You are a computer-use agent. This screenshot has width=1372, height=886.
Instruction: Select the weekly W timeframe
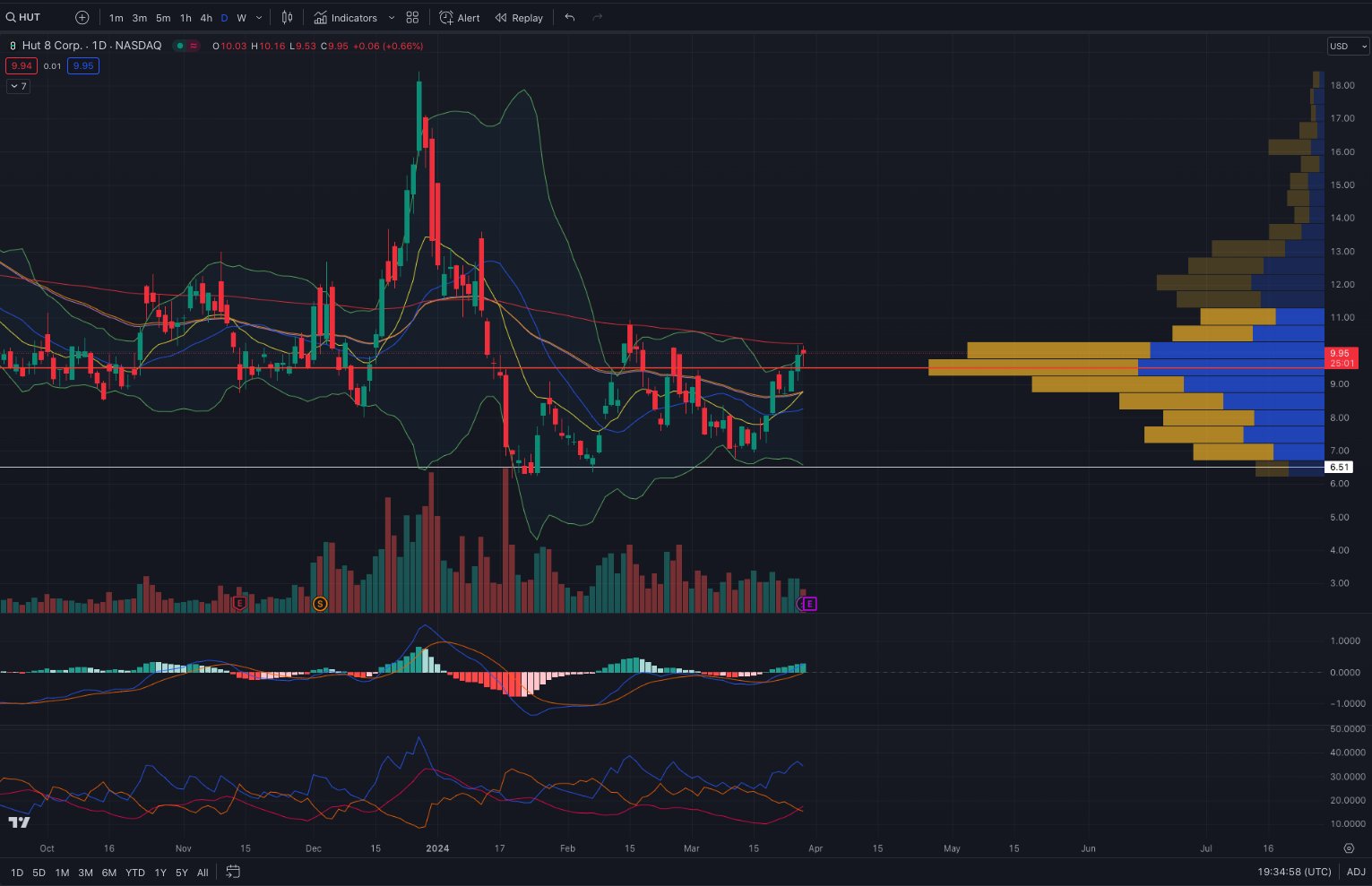(242, 17)
